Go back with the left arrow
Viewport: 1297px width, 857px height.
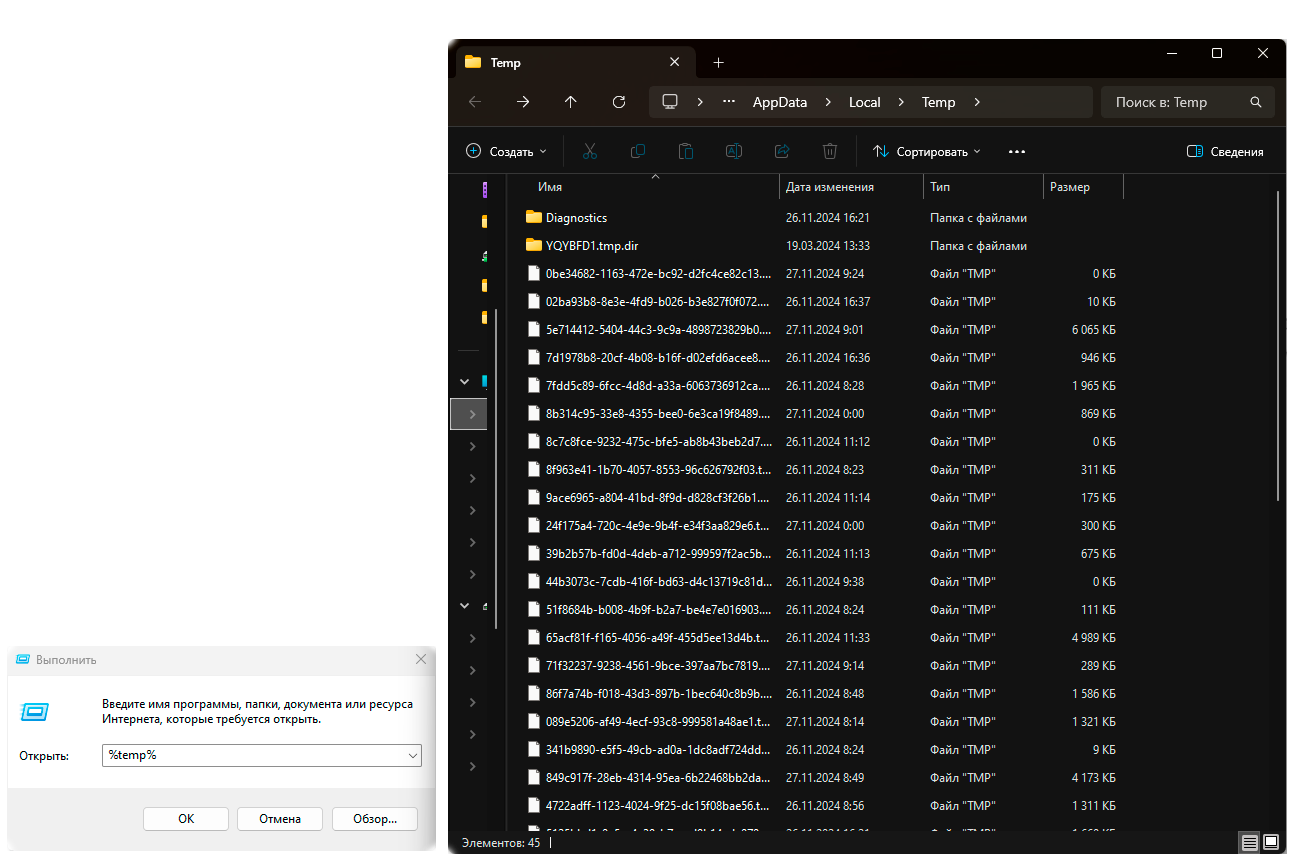tap(474, 102)
